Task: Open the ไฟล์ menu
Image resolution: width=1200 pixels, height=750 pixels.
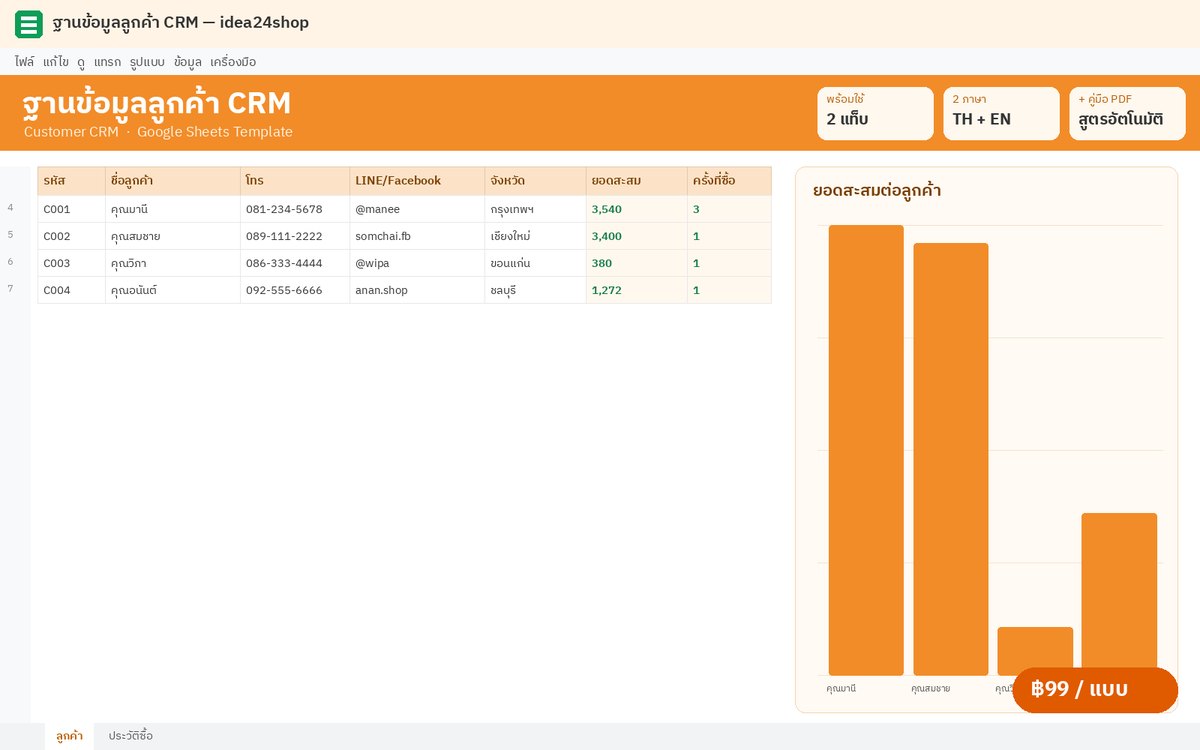Action: point(25,62)
